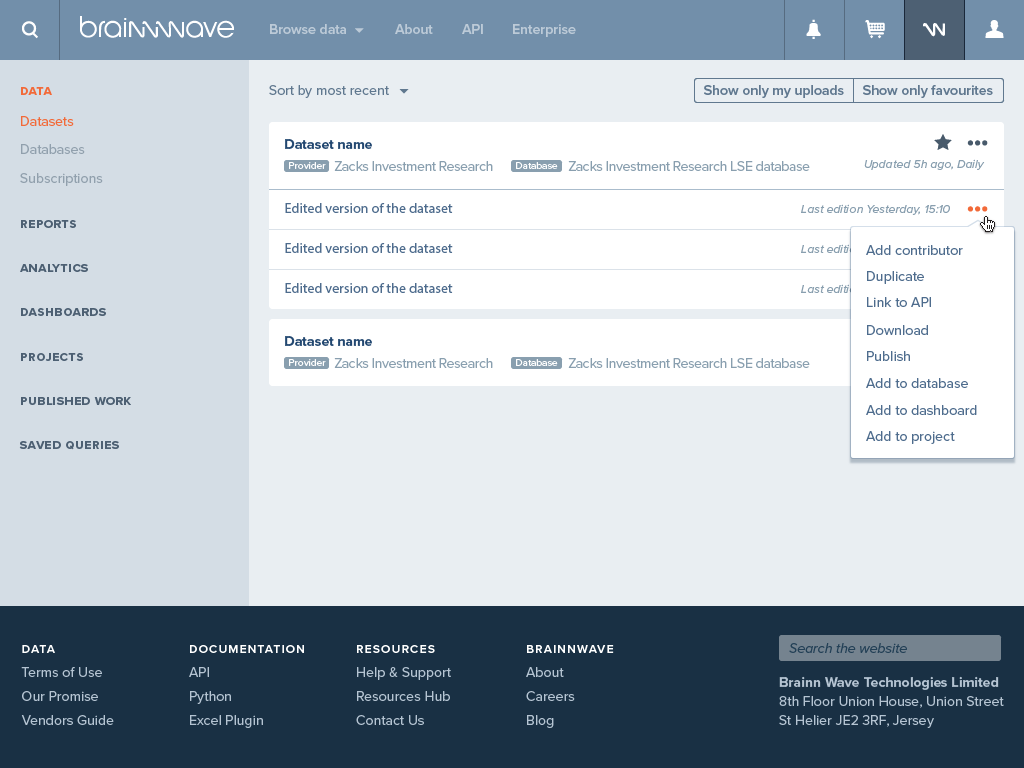1024x768 pixels.
Task: Open Terms of Use footer link
Action: (x=61, y=672)
